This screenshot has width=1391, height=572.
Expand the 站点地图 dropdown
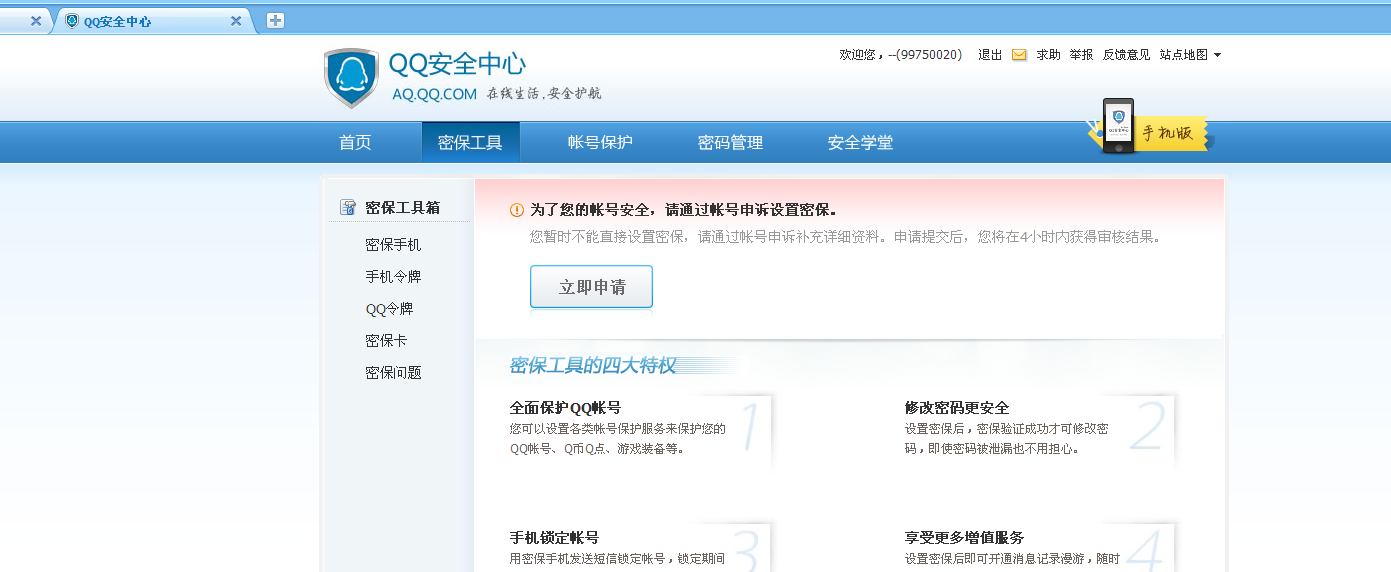1190,55
